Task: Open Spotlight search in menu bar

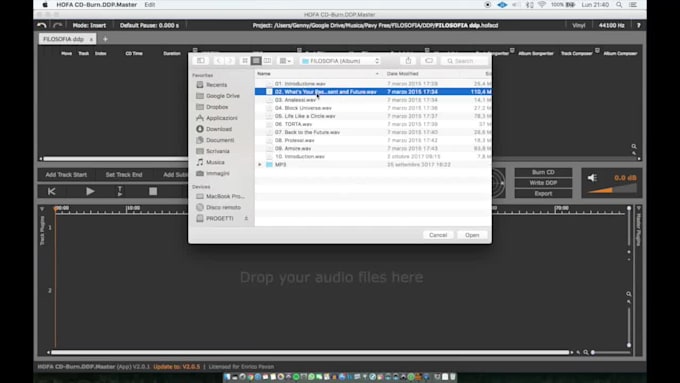Action: coord(619,5)
